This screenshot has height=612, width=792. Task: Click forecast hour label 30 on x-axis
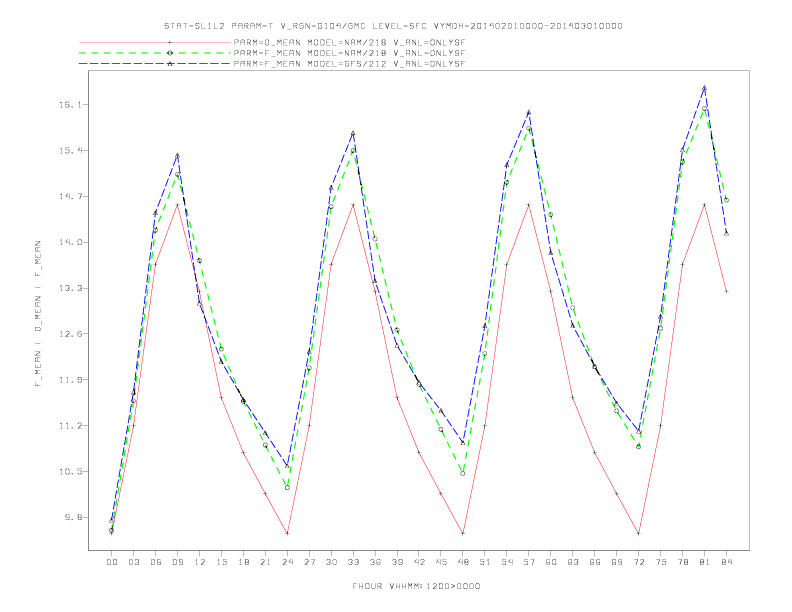[331, 562]
